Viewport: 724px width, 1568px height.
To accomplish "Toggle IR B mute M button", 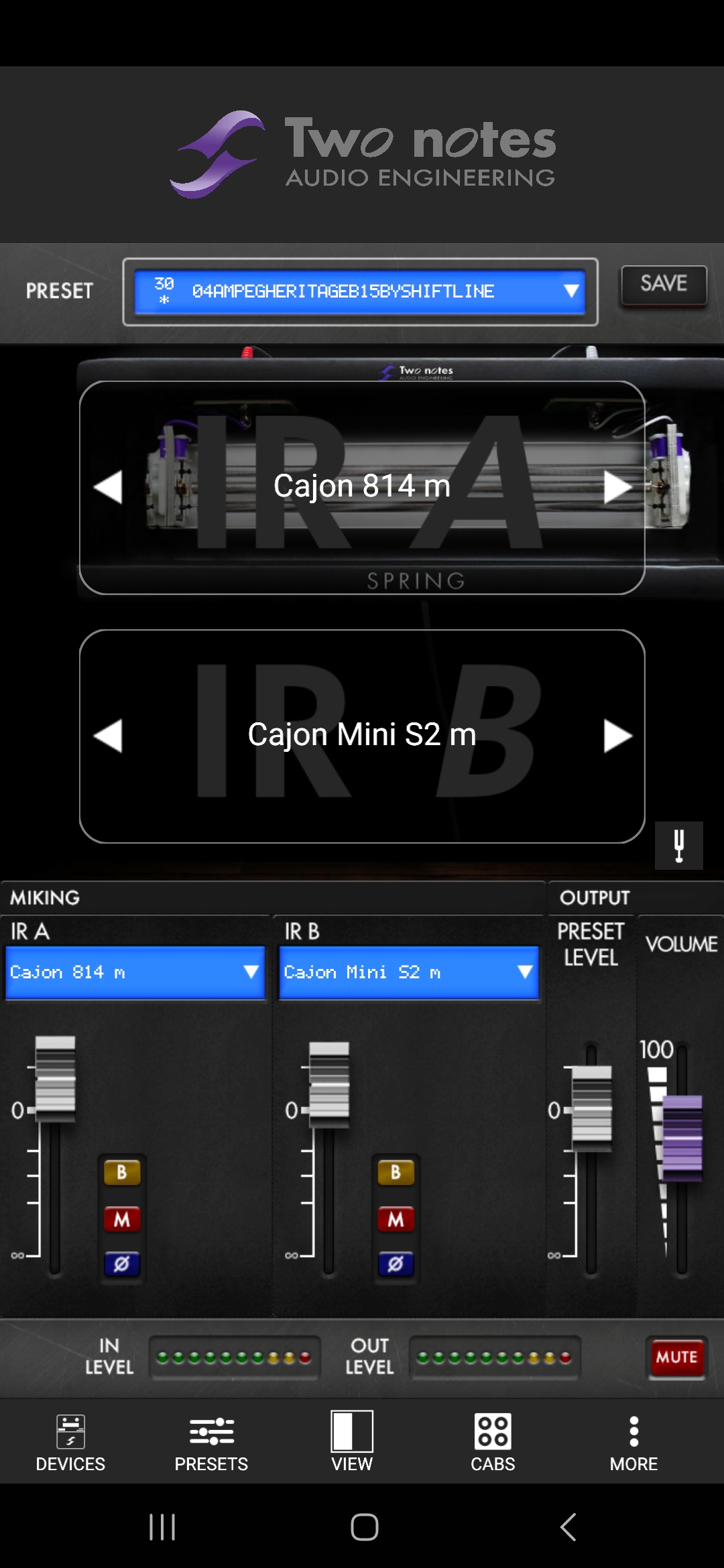I will pyautogui.click(x=396, y=1219).
